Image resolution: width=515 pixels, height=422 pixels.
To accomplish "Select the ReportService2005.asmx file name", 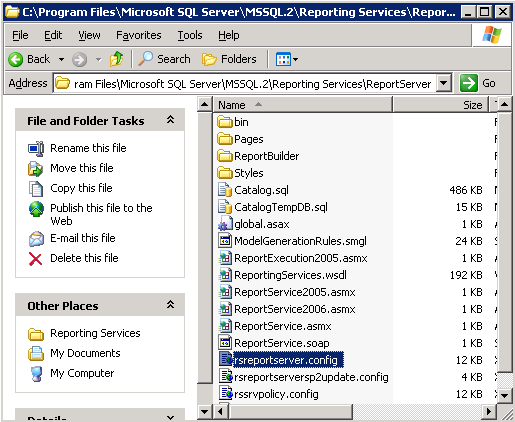I will point(295,292).
